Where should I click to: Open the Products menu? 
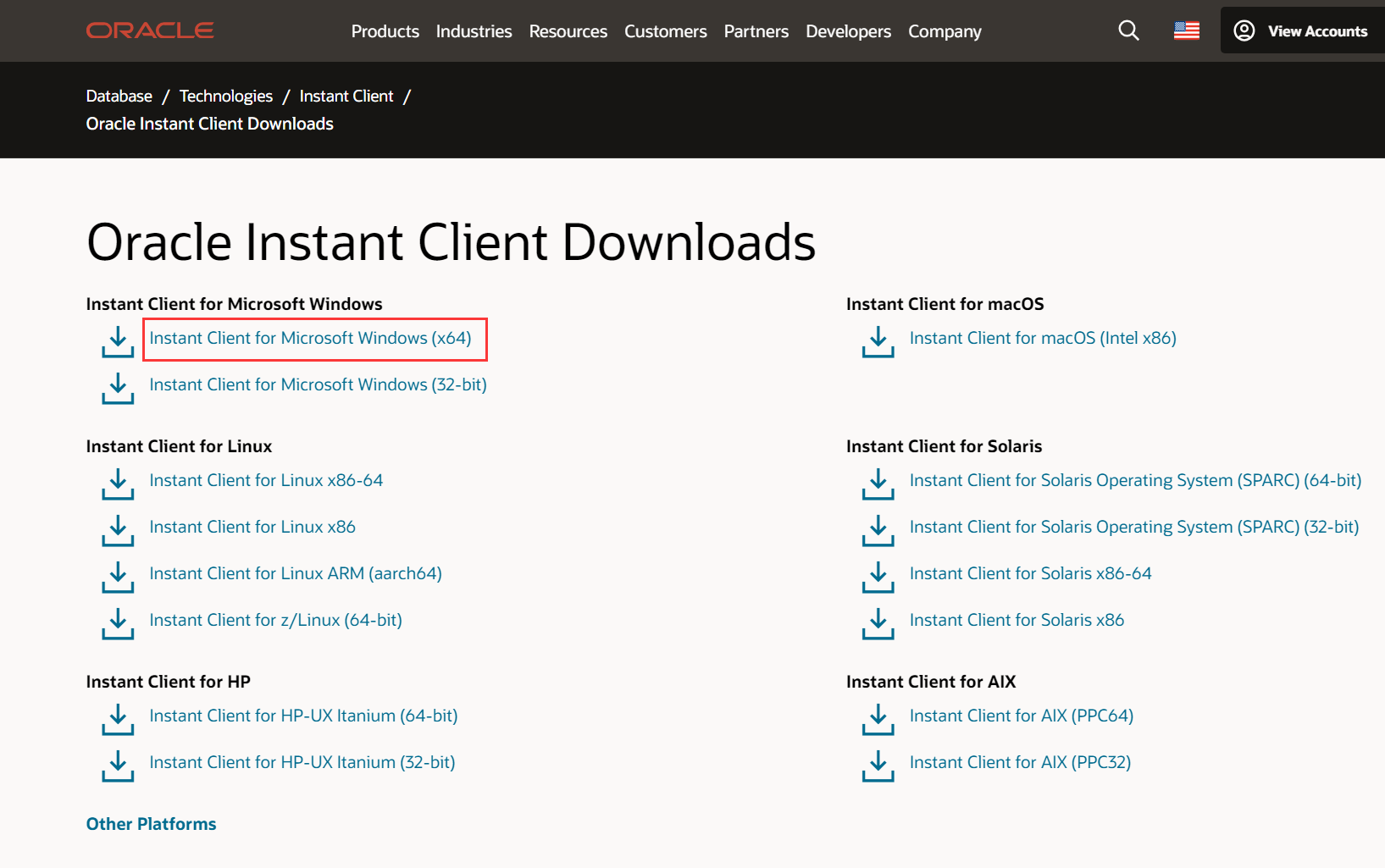coord(385,31)
